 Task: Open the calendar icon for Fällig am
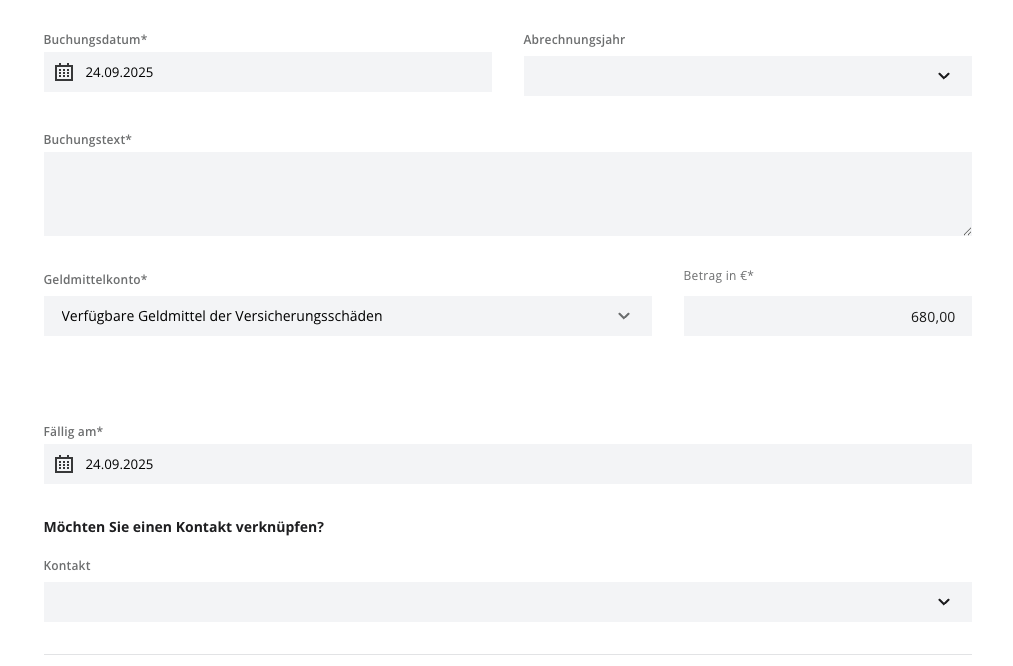point(64,464)
